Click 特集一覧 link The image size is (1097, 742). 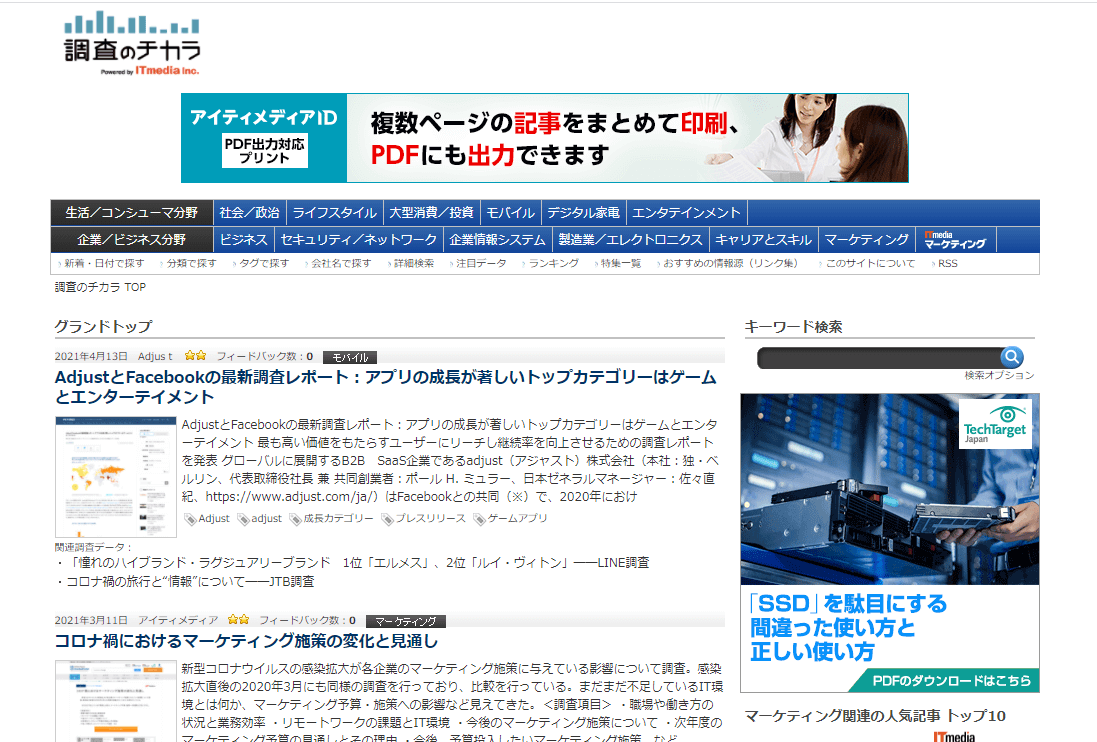coord(620,264)
